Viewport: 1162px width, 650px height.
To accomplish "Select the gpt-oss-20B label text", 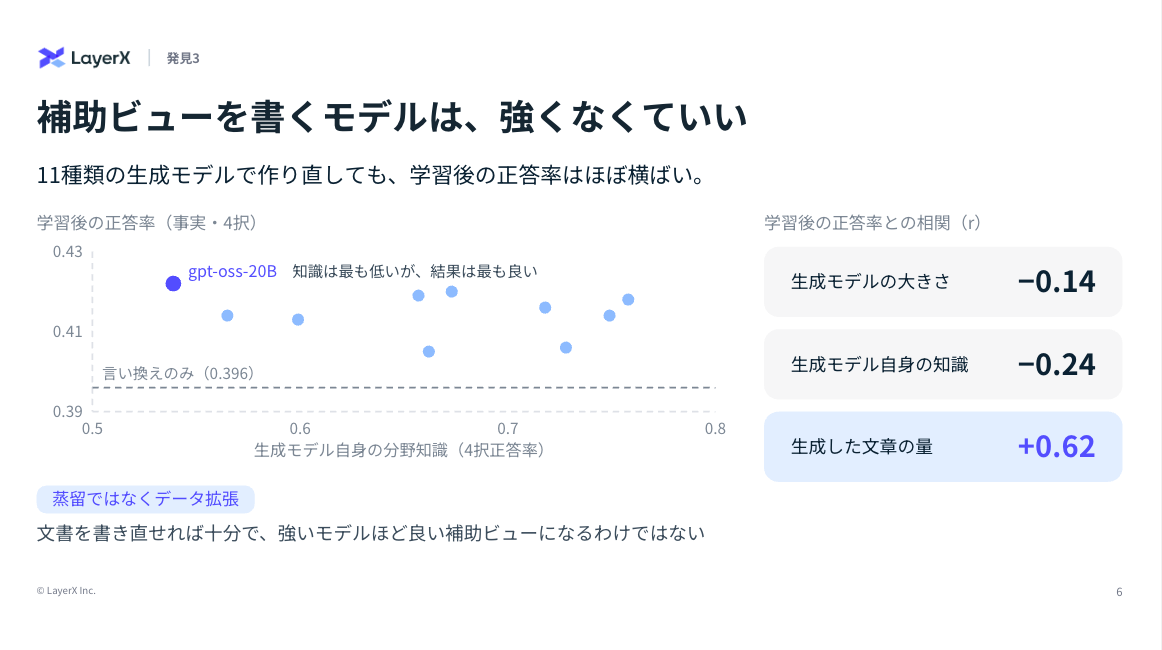I will coord(232,271).
